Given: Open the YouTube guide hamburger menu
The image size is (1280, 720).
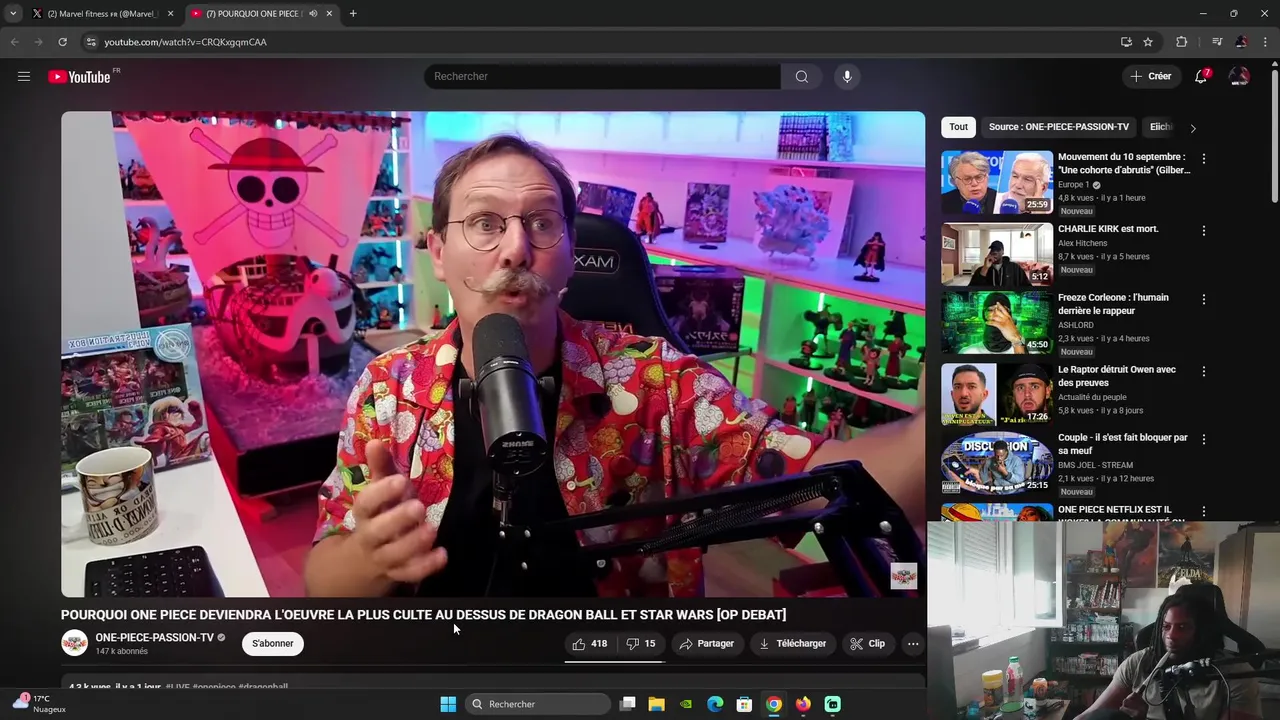Looking at the screenshot, I should click(24, 76).
